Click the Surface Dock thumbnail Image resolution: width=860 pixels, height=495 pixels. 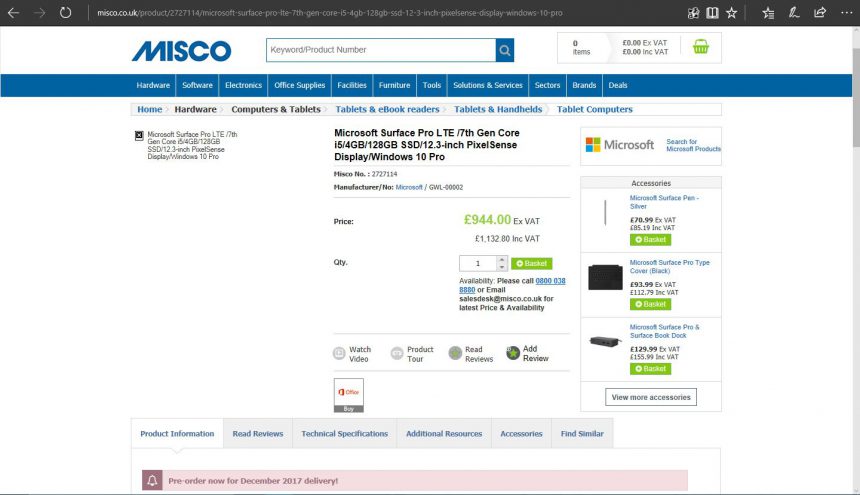605,342
